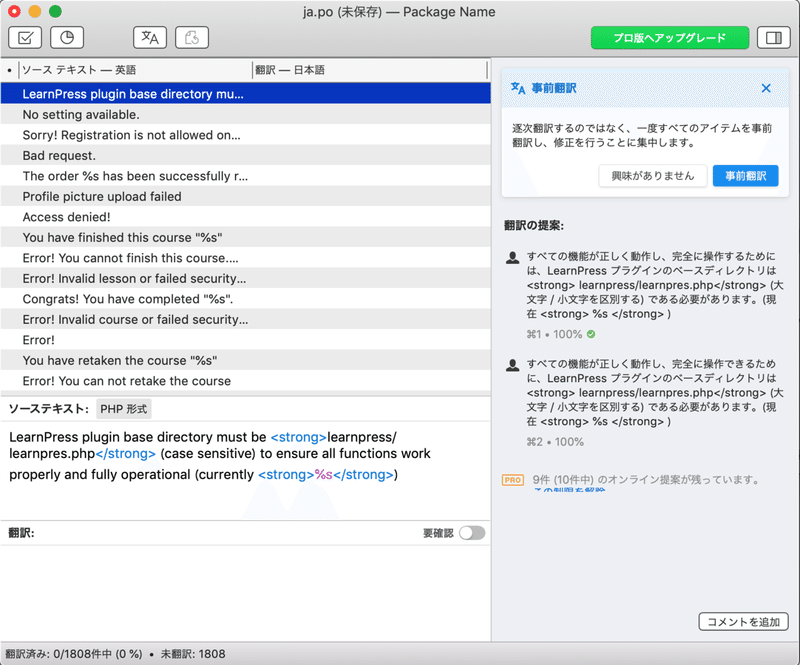Click プロ版へアップグレード button

(x=669, y=38)
